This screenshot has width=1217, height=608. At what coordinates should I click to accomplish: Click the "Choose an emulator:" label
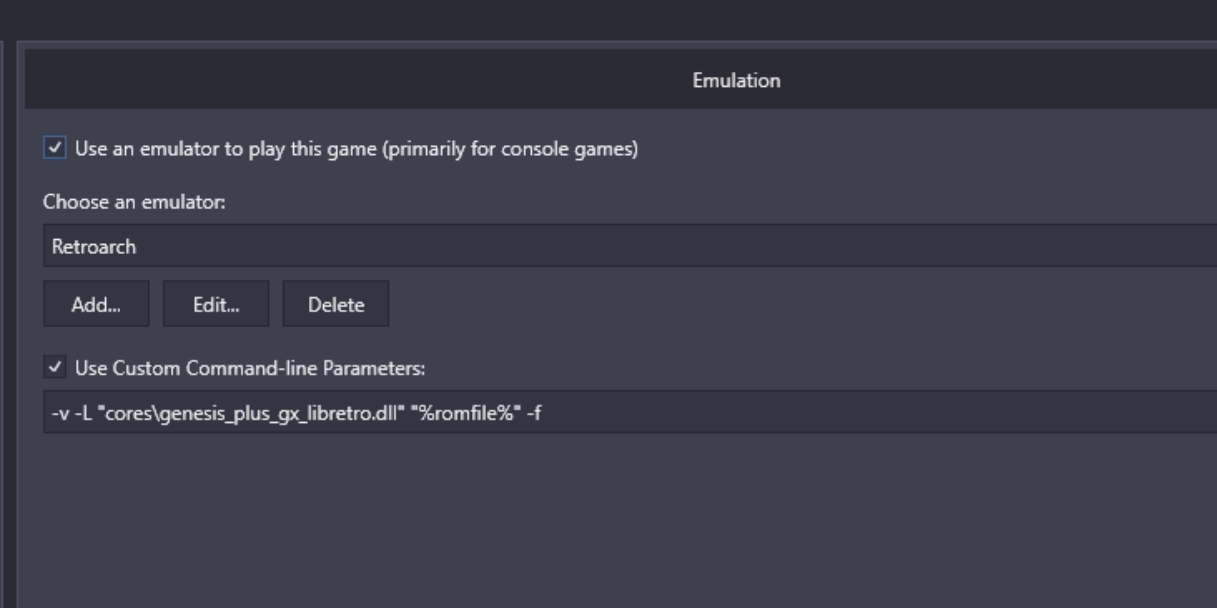click(x=135, y=202)
